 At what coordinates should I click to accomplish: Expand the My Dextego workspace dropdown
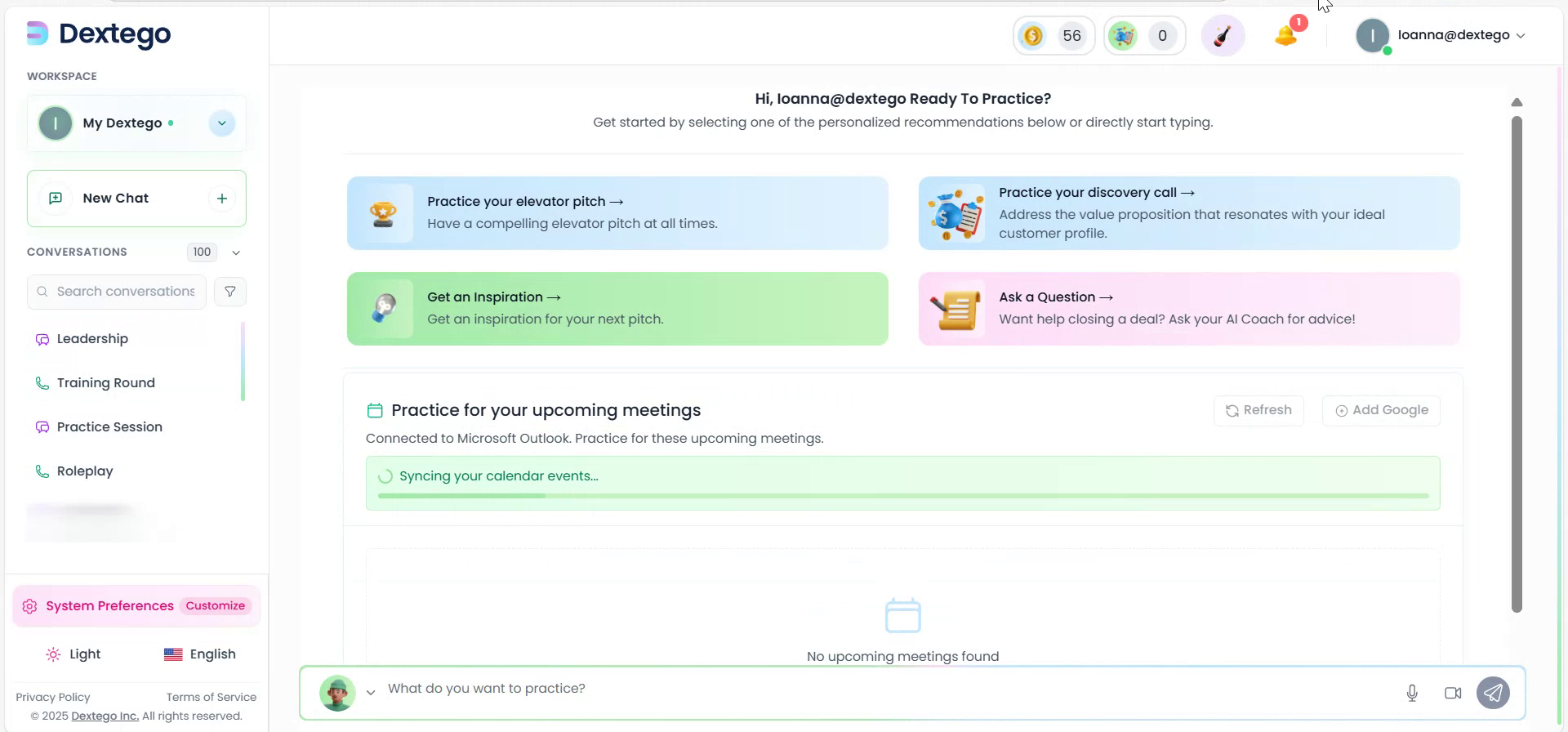point(221,123)
